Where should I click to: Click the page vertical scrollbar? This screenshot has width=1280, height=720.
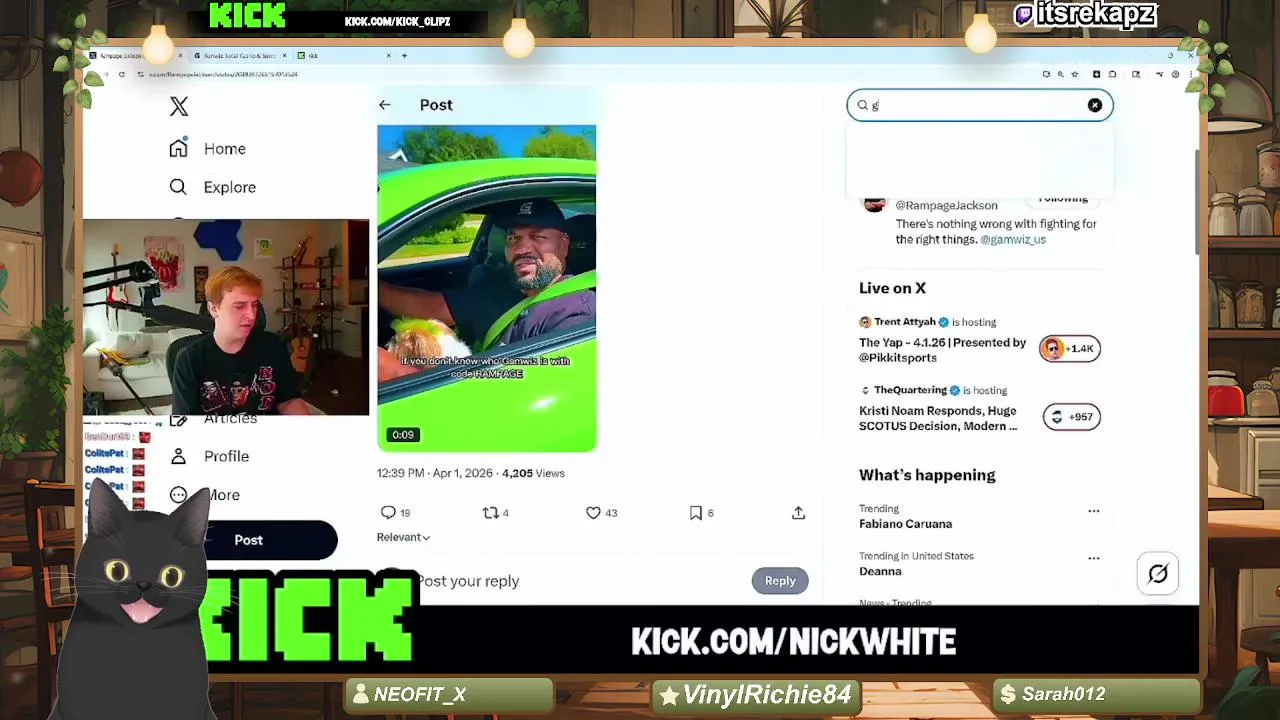(1196, 202)
